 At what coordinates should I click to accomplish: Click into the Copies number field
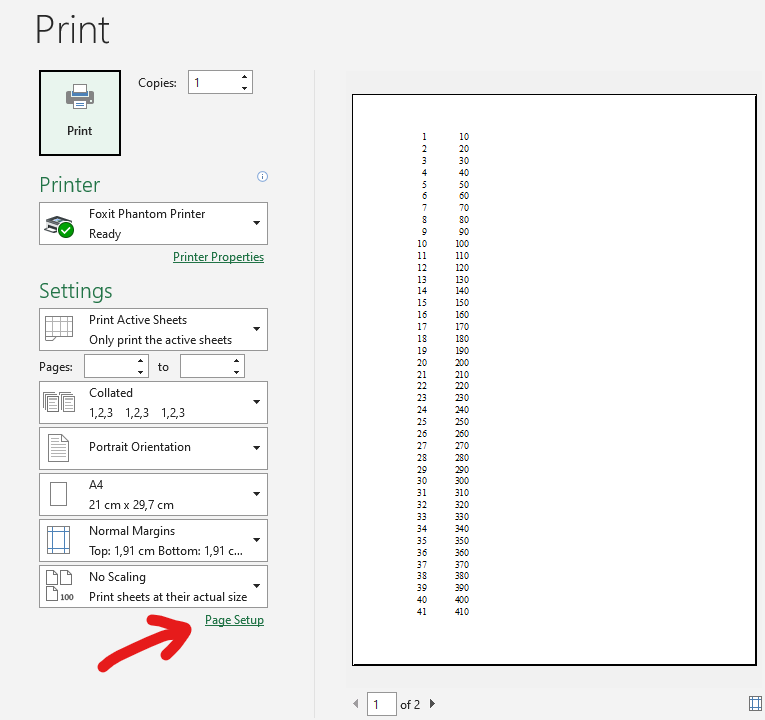tap(214, 82)
